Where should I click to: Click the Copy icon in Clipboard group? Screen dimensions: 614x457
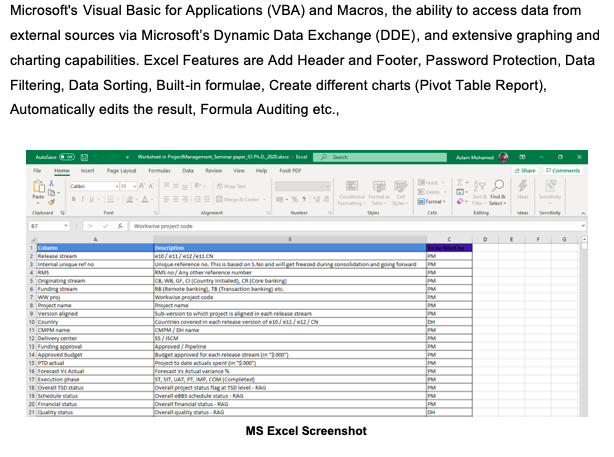51,193
